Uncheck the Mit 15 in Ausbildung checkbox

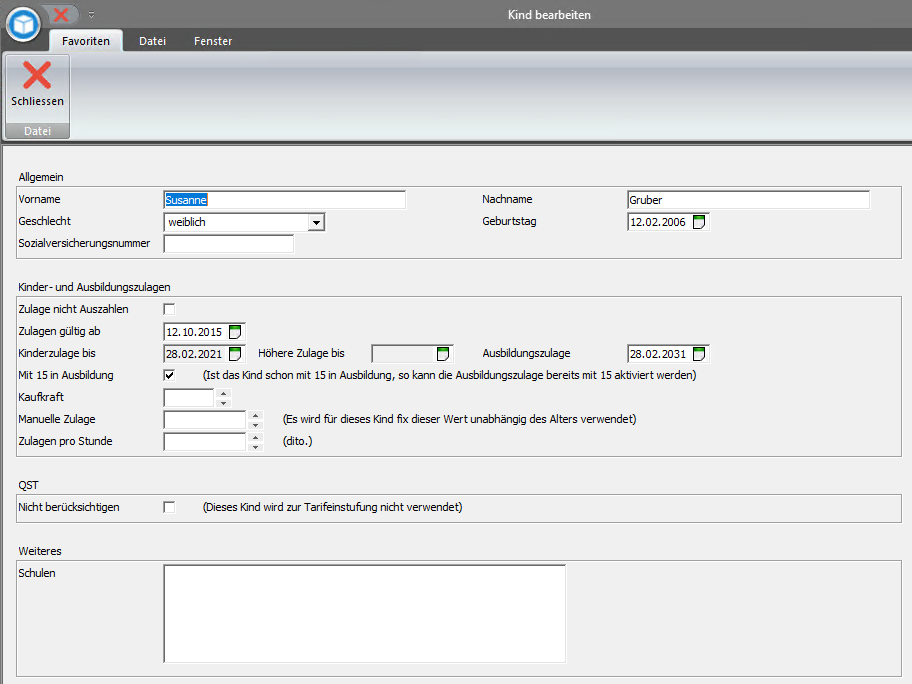pos(169,375)
